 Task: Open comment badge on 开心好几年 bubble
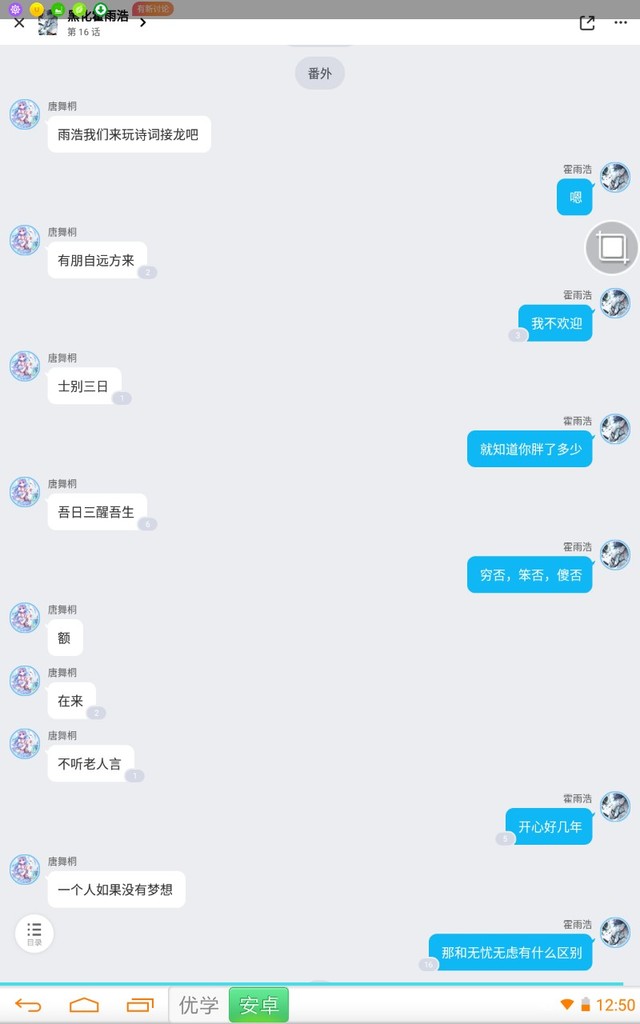tap(505, 839)
